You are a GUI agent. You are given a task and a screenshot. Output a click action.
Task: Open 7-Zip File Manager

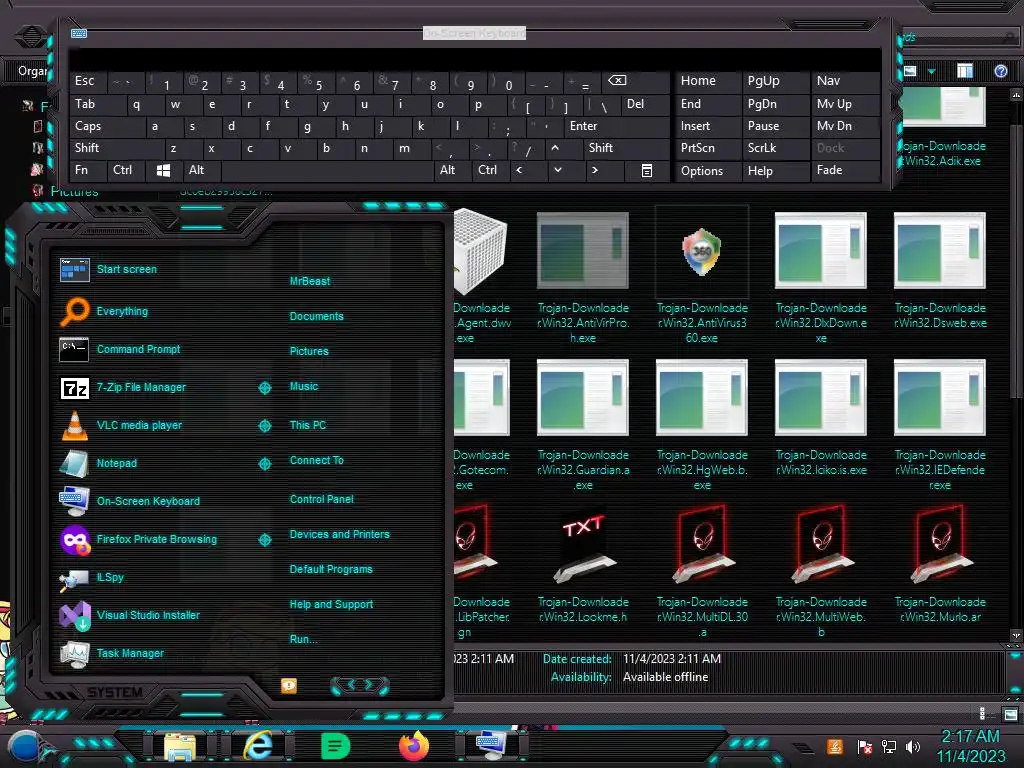tap(123, 387)
